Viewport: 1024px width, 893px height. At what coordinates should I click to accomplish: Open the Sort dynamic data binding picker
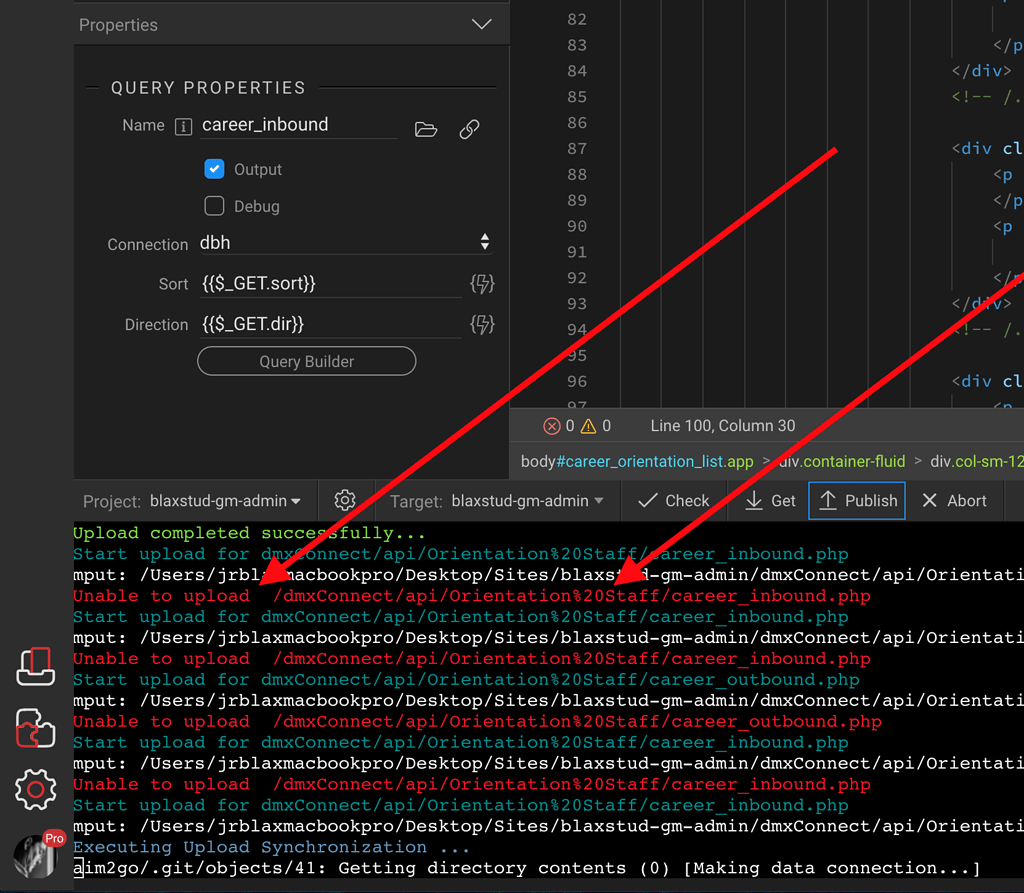tap(482, 284)
